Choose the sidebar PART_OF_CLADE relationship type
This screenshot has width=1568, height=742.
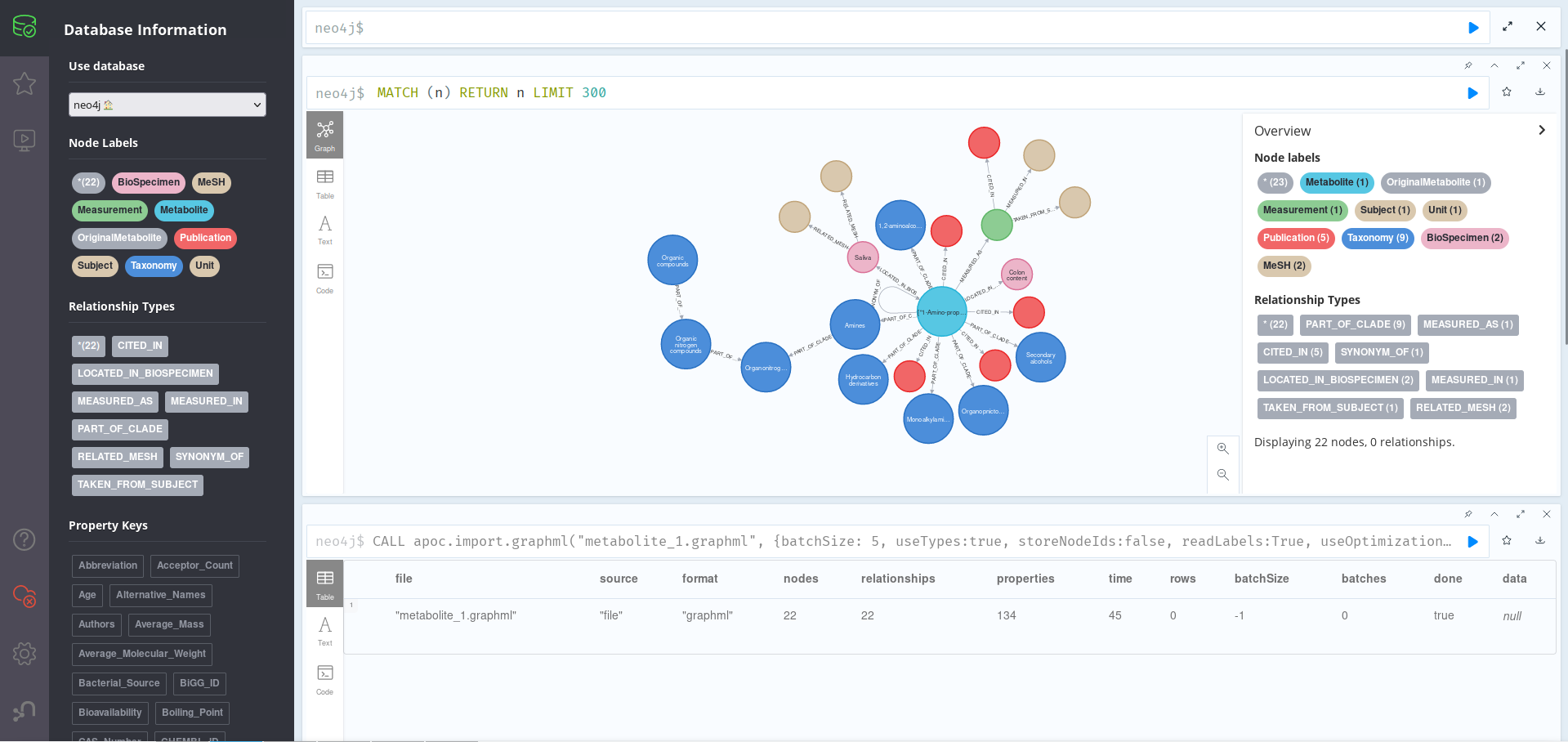click(x=120, y=429)
